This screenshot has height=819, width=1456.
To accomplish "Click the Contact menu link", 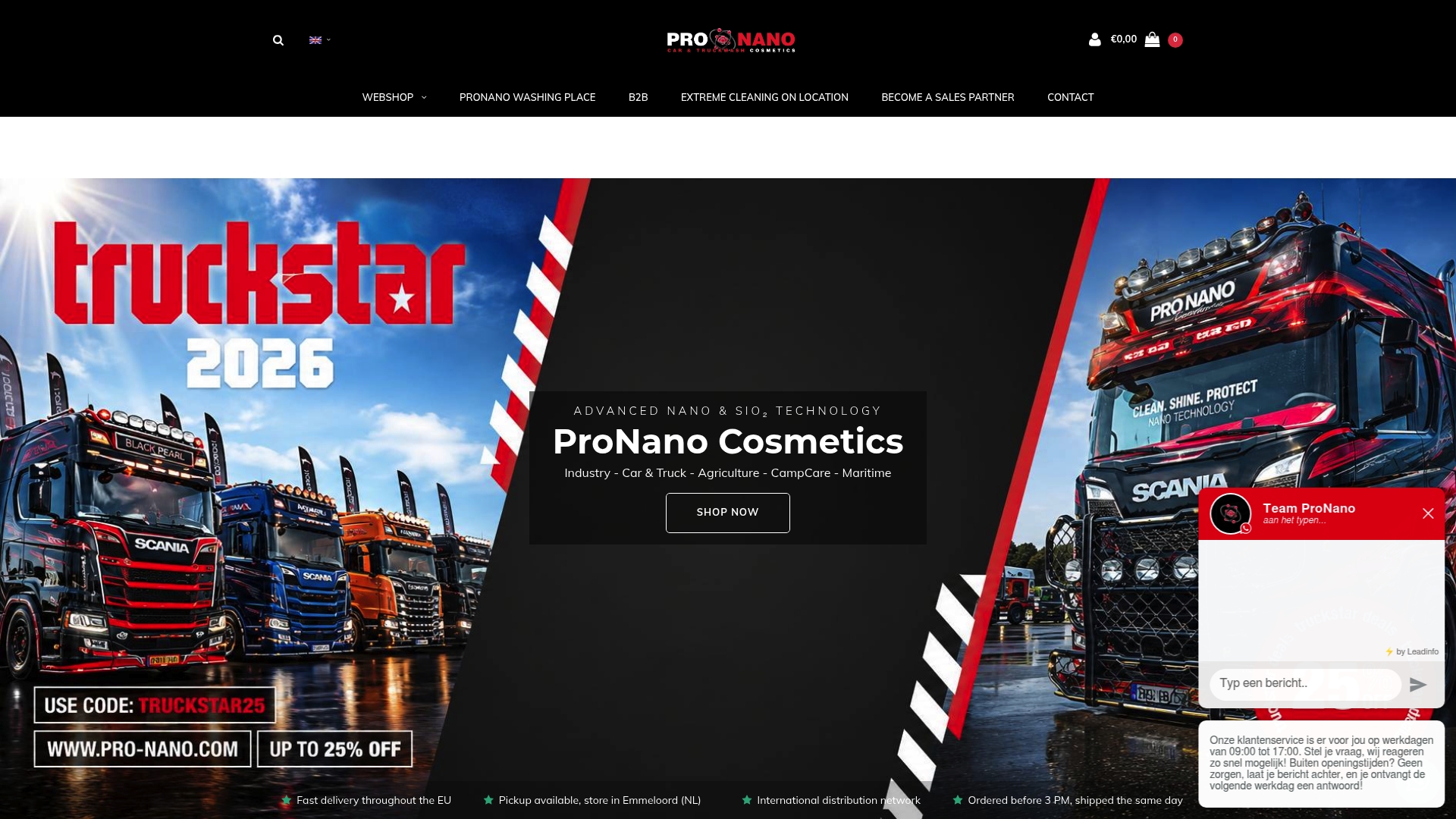I will (x=1070, y=97).
